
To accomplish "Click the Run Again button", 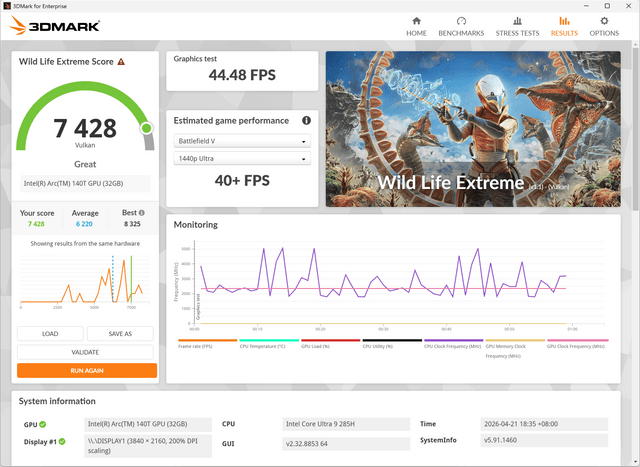I will 87,371.
